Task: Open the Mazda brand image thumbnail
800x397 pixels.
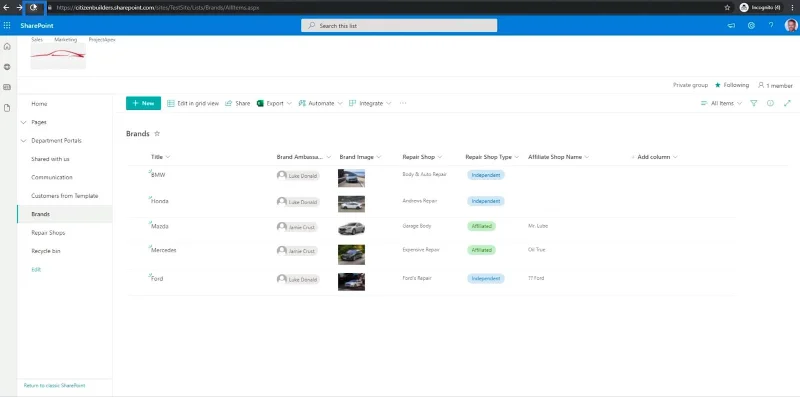Action: pyautogui.click(x=352, y=228)
